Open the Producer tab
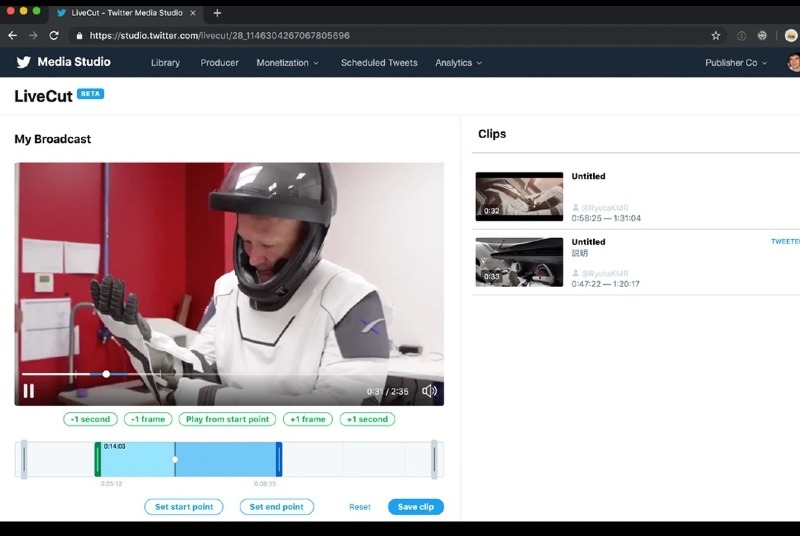The width and height of the screenshot is (800, 536). tap(219, 63)
